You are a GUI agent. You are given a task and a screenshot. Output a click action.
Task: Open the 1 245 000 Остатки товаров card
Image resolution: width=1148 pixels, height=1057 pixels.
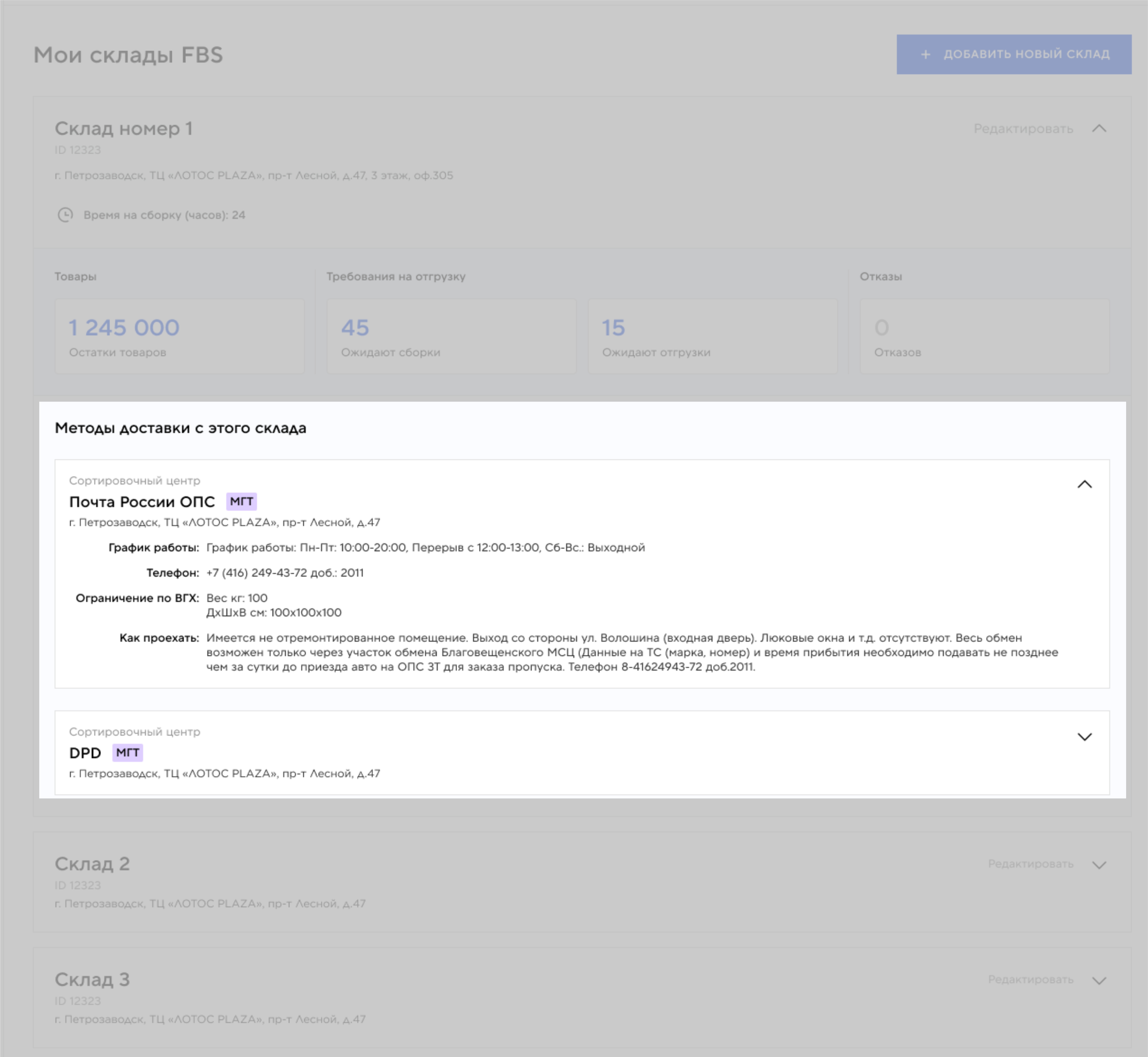click(x=180, y=336)
